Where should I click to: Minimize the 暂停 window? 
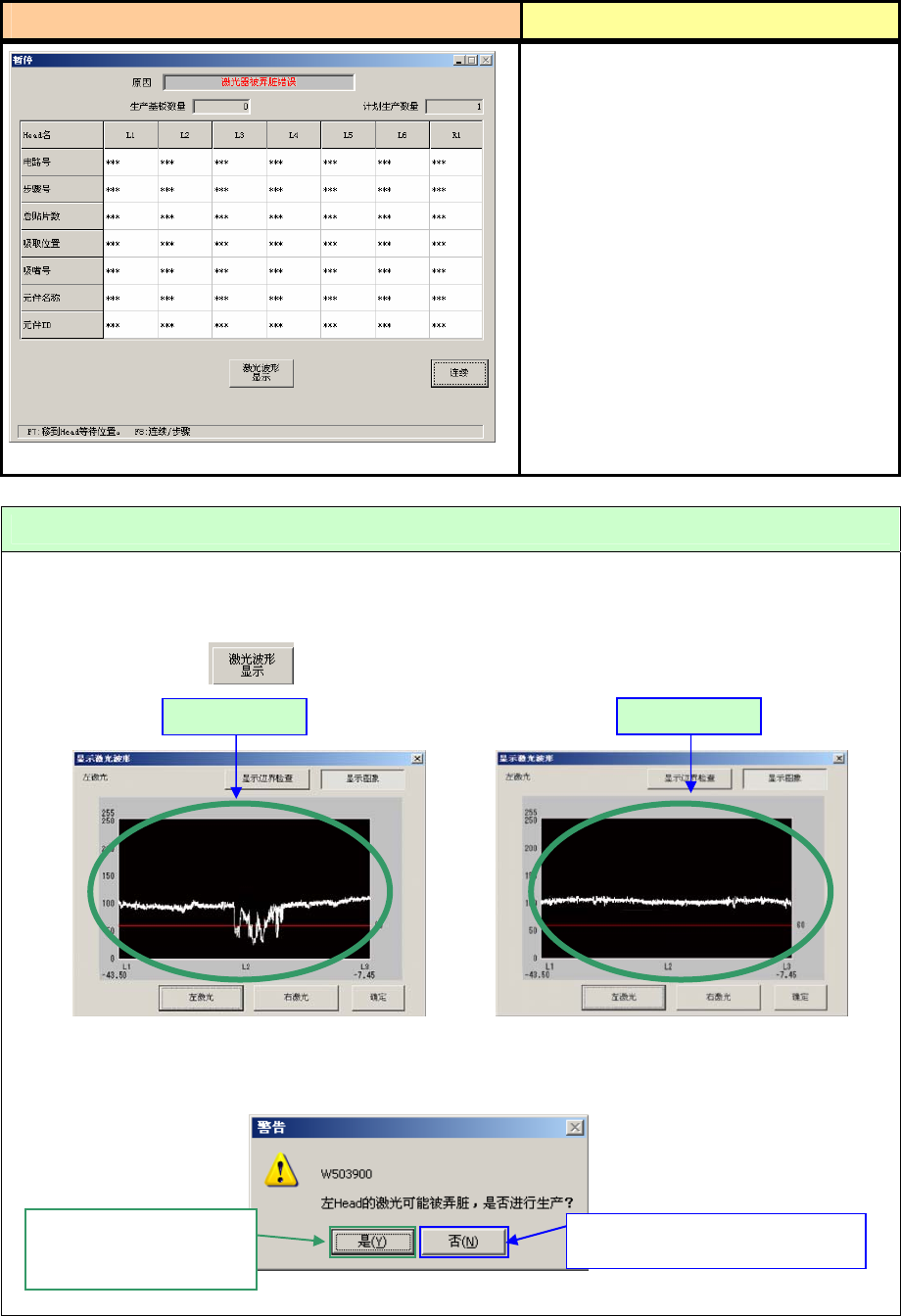[x=459, y=60]
